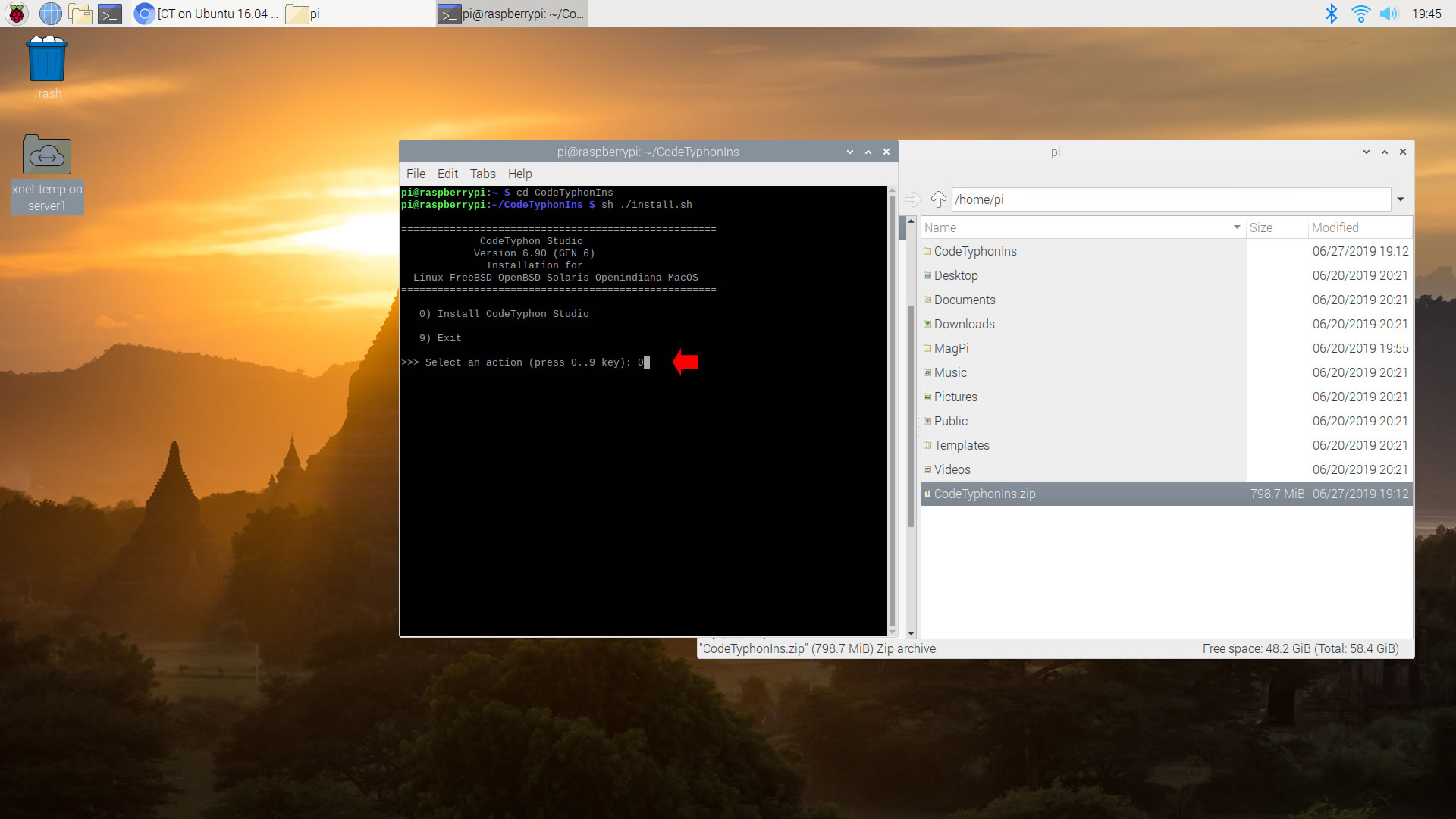Click the Name column sort arrow
This screenshot has height=819, width=1456.
[x=1237, y=227]
